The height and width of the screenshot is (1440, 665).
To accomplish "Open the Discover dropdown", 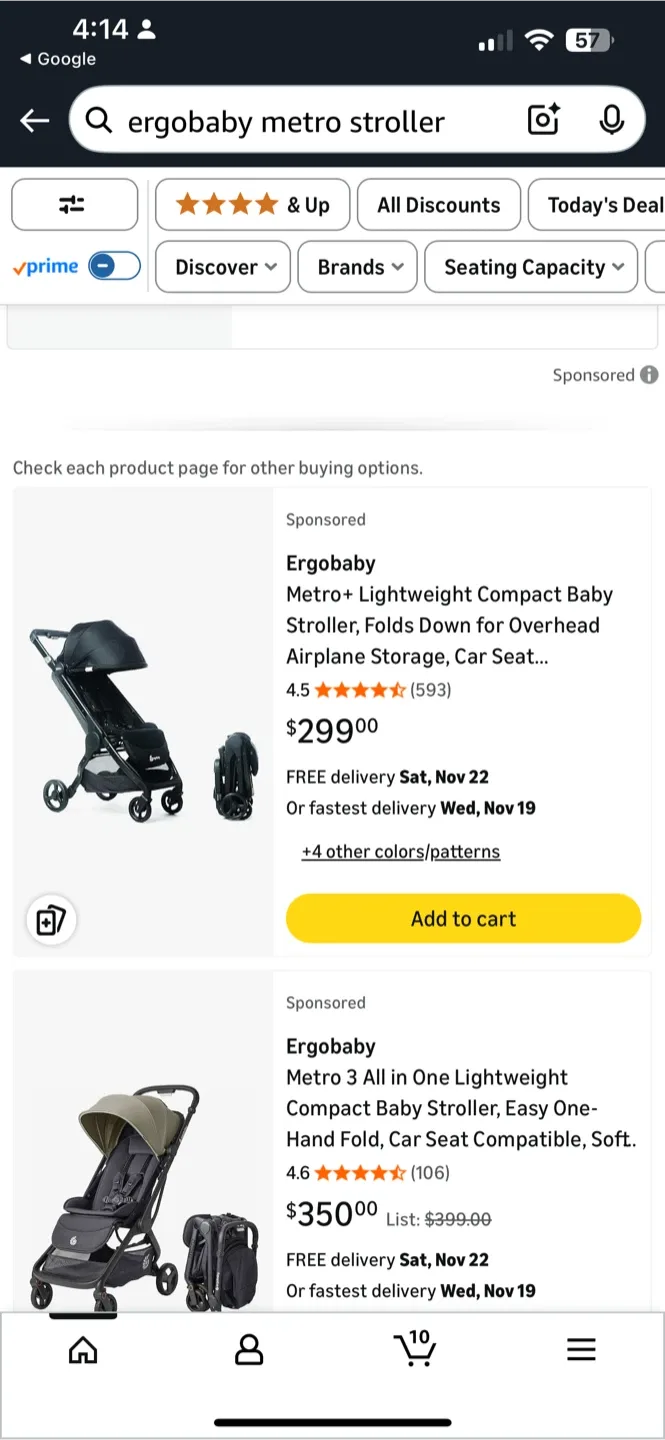I will [x=222, y=267].
